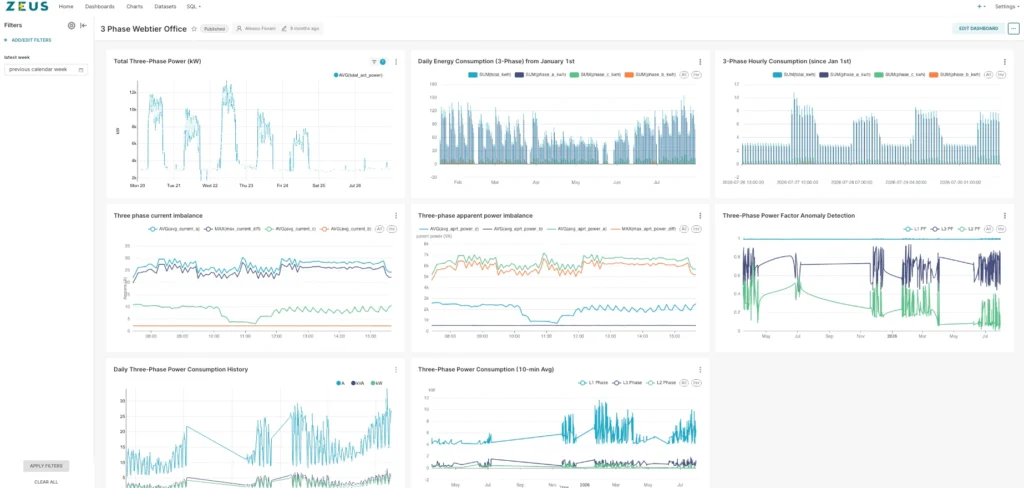
Task: Collapse the Filters sidebar panel
Action: point(84,25)
